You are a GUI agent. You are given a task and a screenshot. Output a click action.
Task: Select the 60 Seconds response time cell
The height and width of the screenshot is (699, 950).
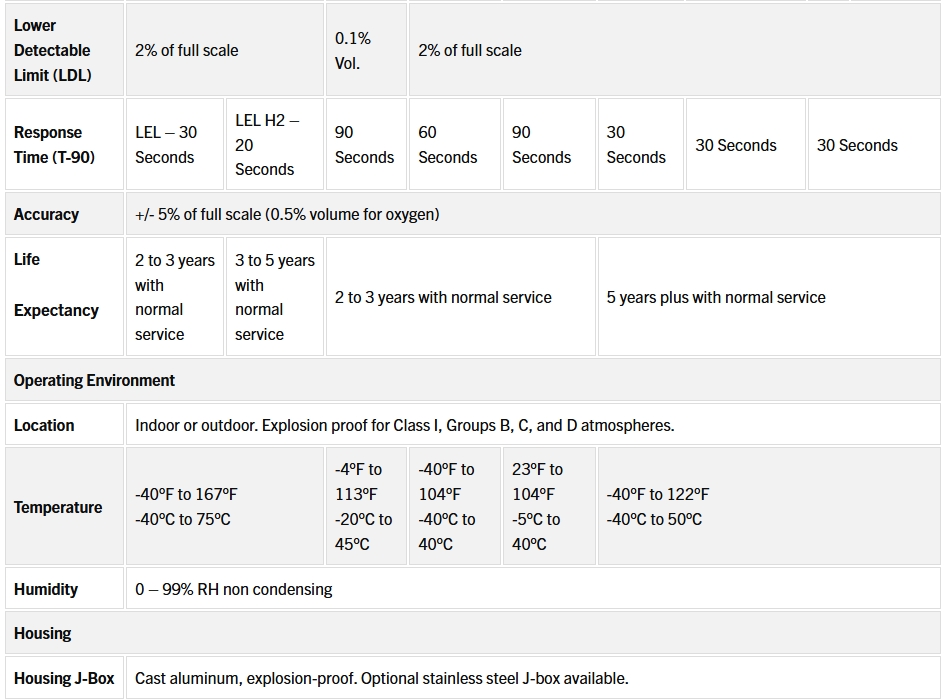click(447, 145)
